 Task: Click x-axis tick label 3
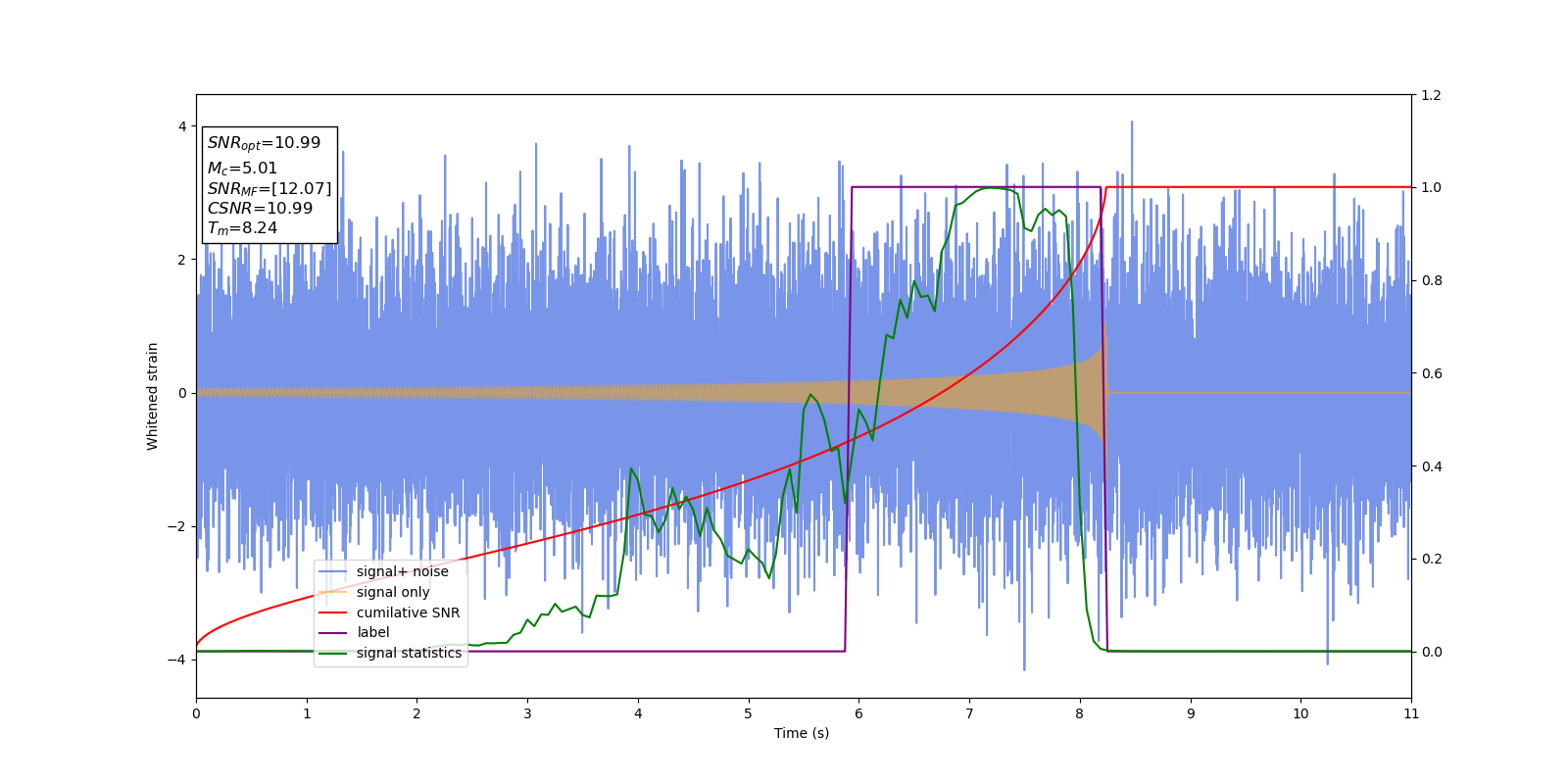coord(527,713)
